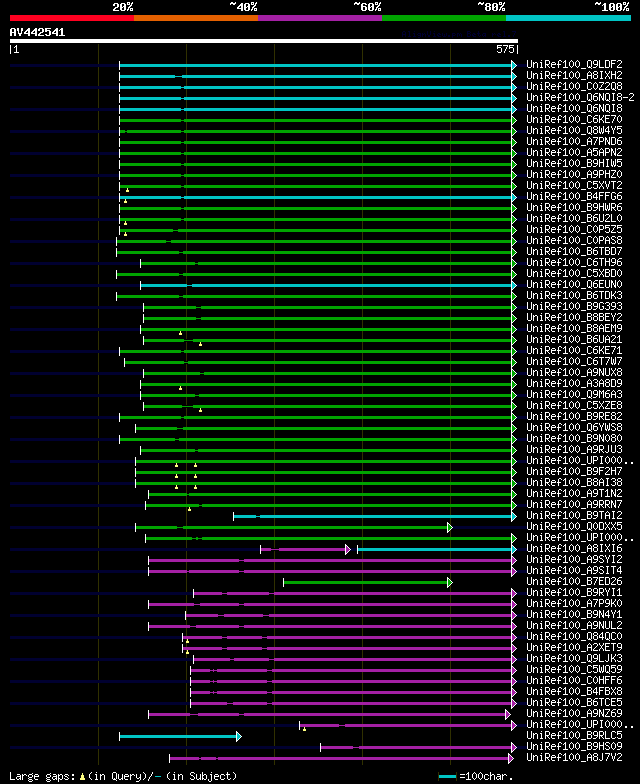Select the UniRef100_A7PND6 hit name
640x784 pixels.
pyautogui.click(x=574, y=142)
